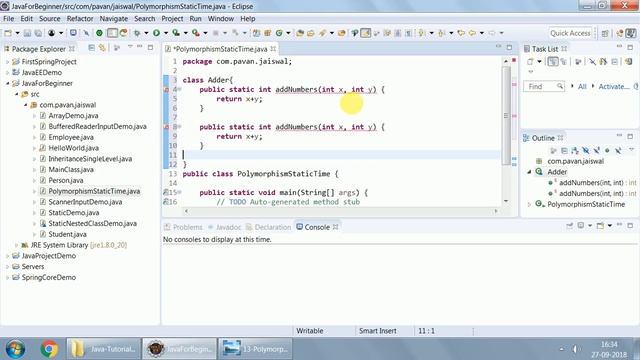Click the Save toolbar icon
Viewport: 640px width, 360px height.
[x=27, y=33]
